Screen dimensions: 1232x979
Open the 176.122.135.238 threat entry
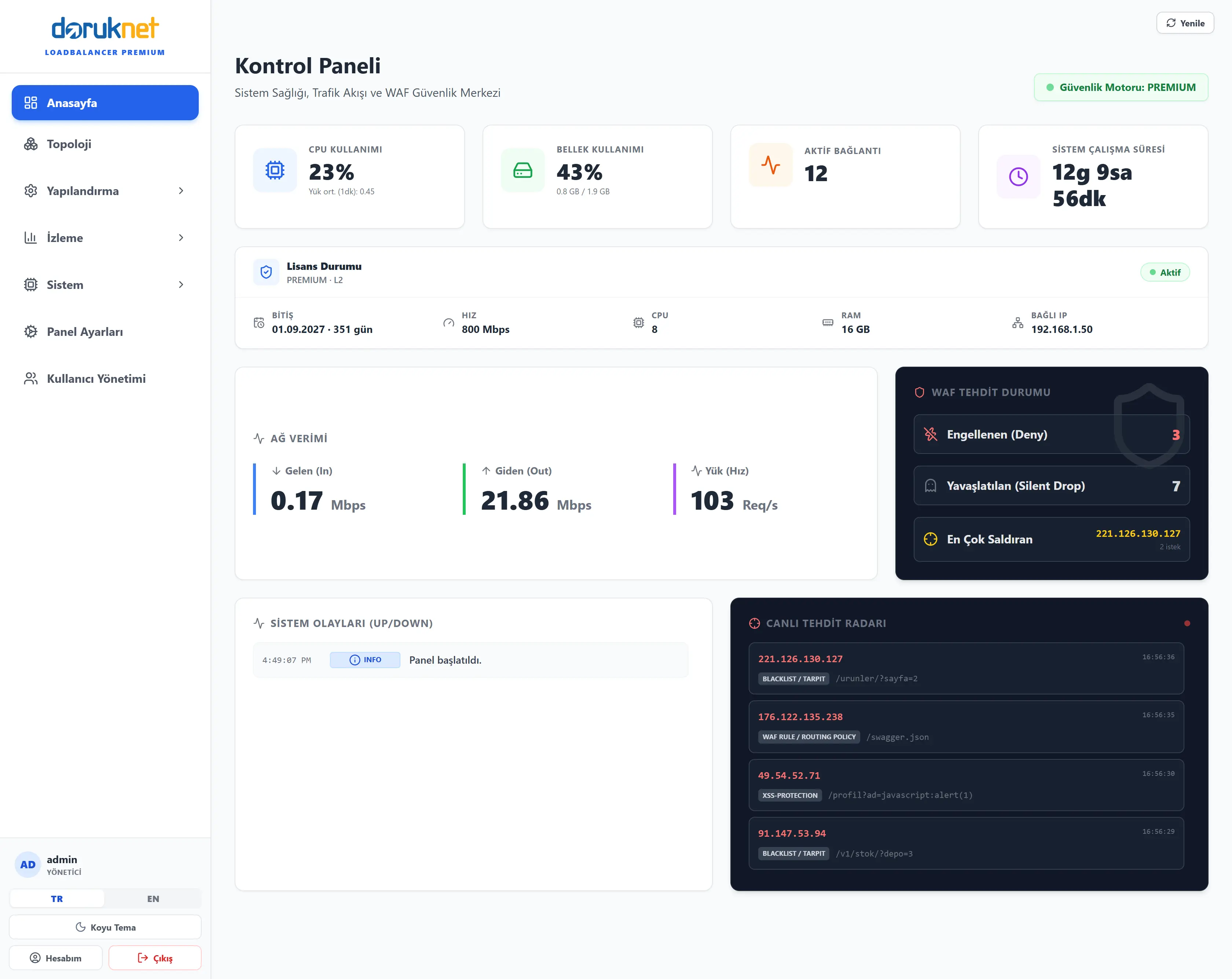point(966,726)
